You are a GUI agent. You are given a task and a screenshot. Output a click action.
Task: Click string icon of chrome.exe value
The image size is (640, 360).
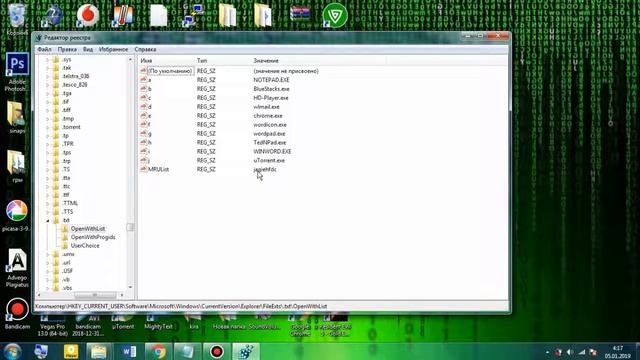pos(143,116)
